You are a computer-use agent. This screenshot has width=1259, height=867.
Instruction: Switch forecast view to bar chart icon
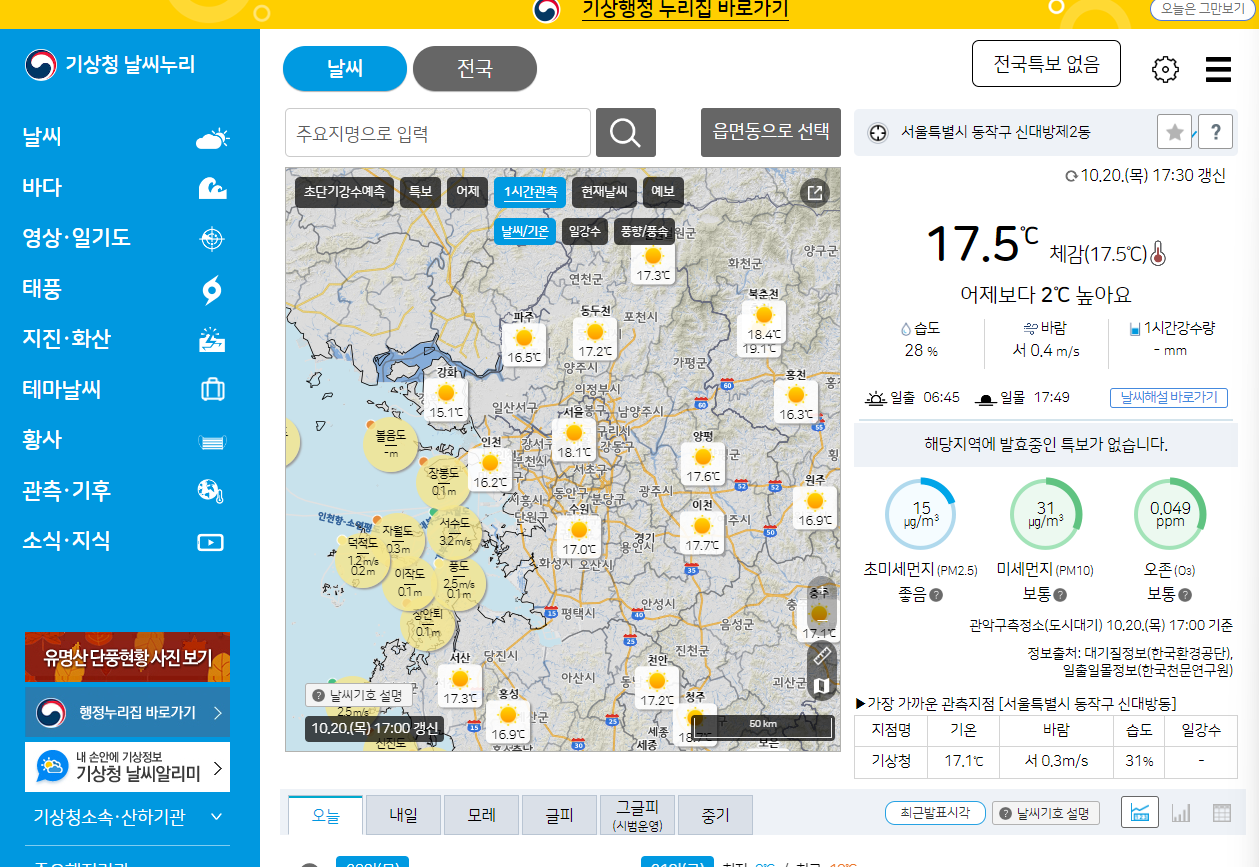(1181, 813)
